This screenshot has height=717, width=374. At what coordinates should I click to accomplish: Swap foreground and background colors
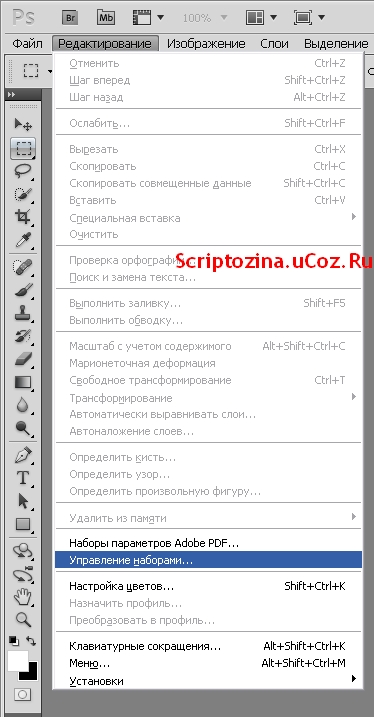coord(31,641)
